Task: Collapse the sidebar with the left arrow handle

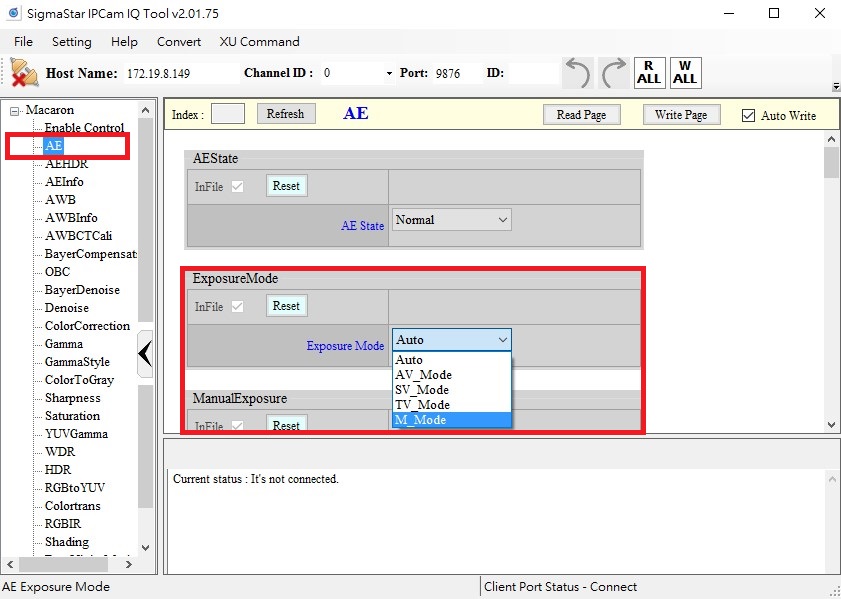Action: tap(145, 353)
